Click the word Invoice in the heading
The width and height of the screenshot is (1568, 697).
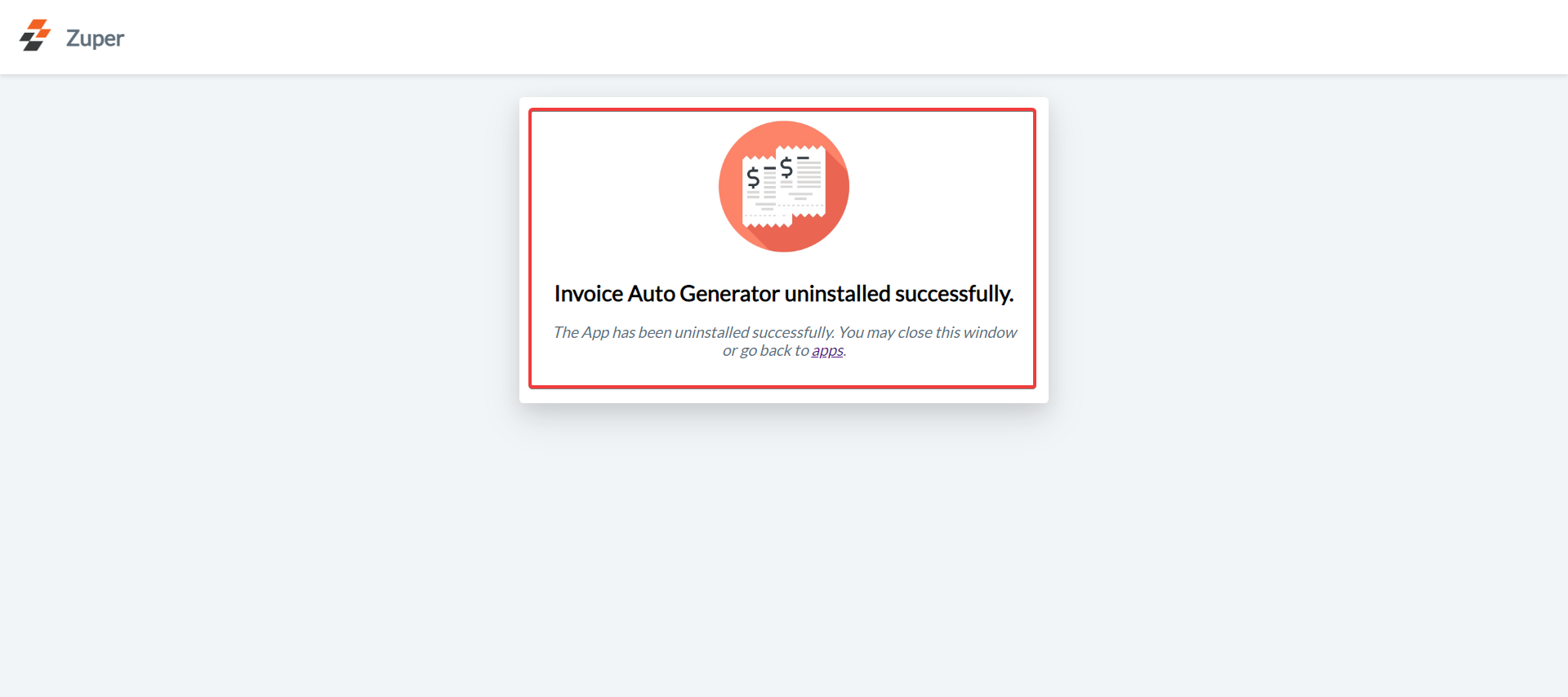point(589,294)
